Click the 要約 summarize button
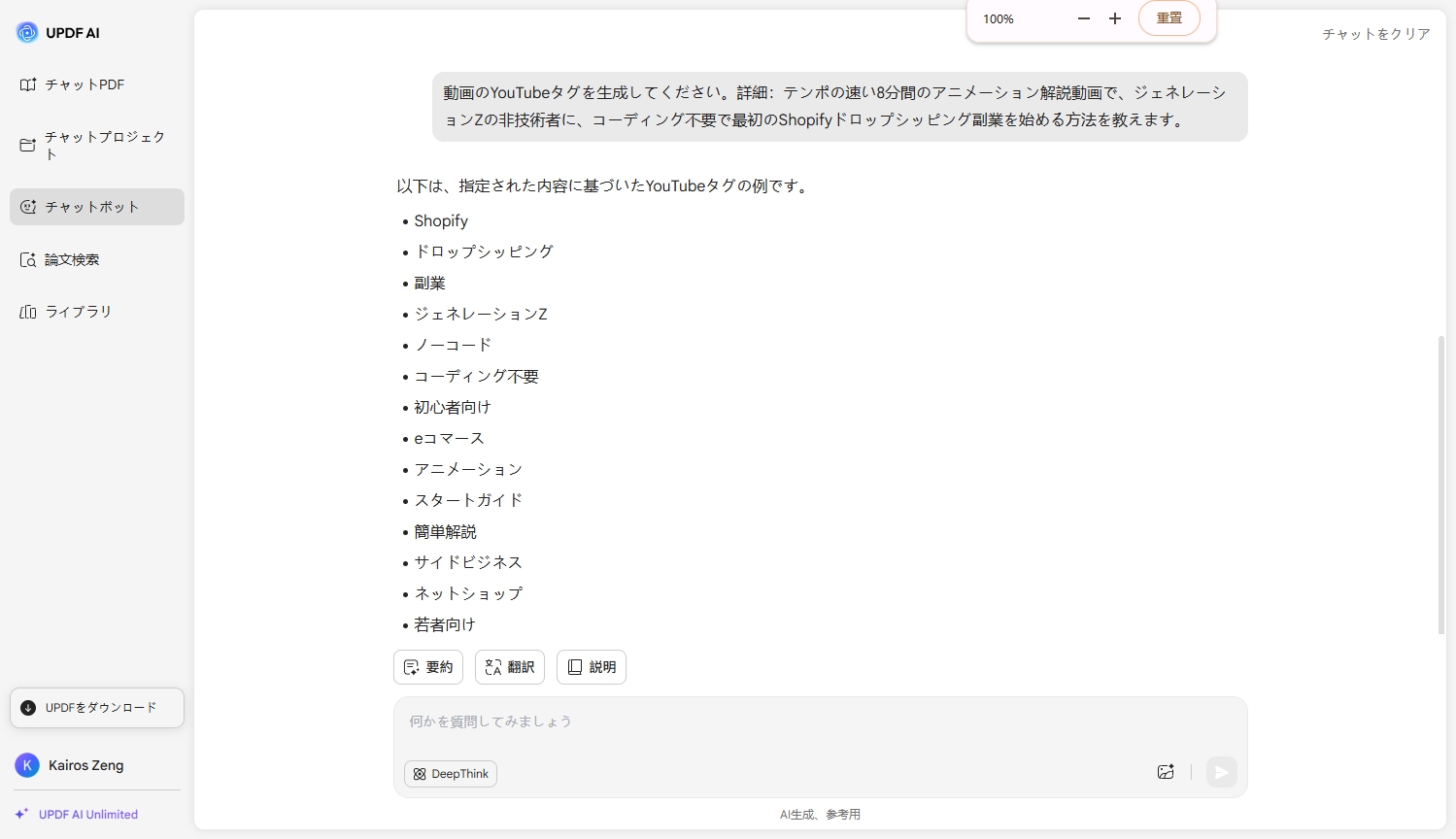1456x839 pixels. pyautogui.click(x=428, y=667)
